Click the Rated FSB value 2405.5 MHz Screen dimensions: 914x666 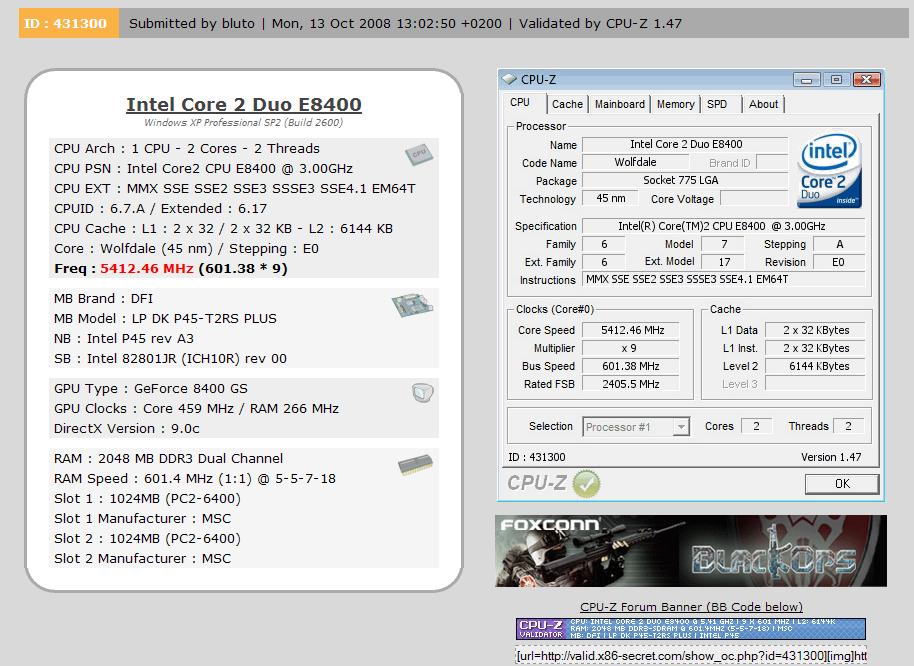coord(631,385)
